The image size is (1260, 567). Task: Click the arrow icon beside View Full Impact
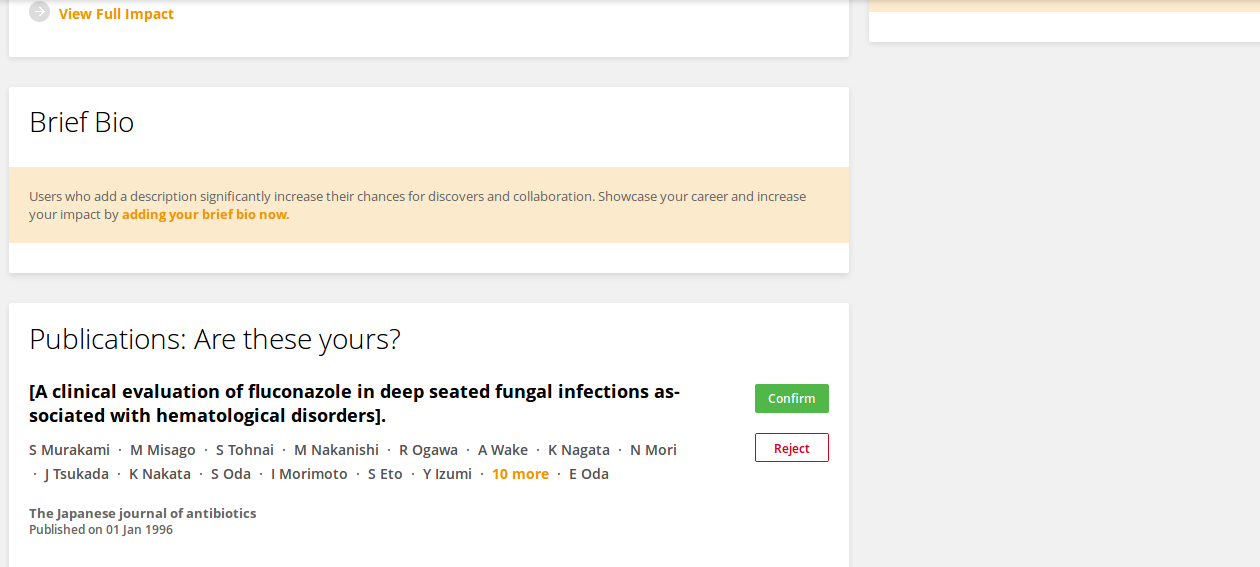point(39,12)
